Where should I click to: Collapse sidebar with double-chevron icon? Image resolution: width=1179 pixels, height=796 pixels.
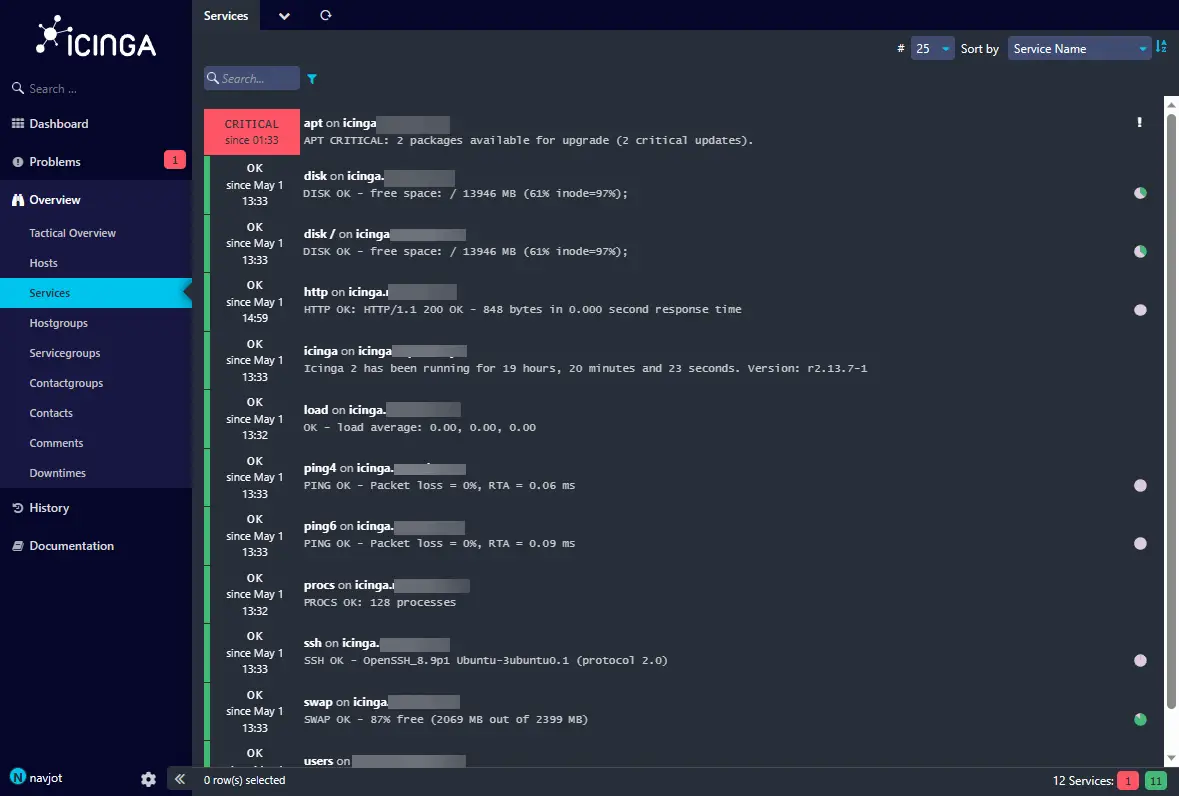coord(179,779)
